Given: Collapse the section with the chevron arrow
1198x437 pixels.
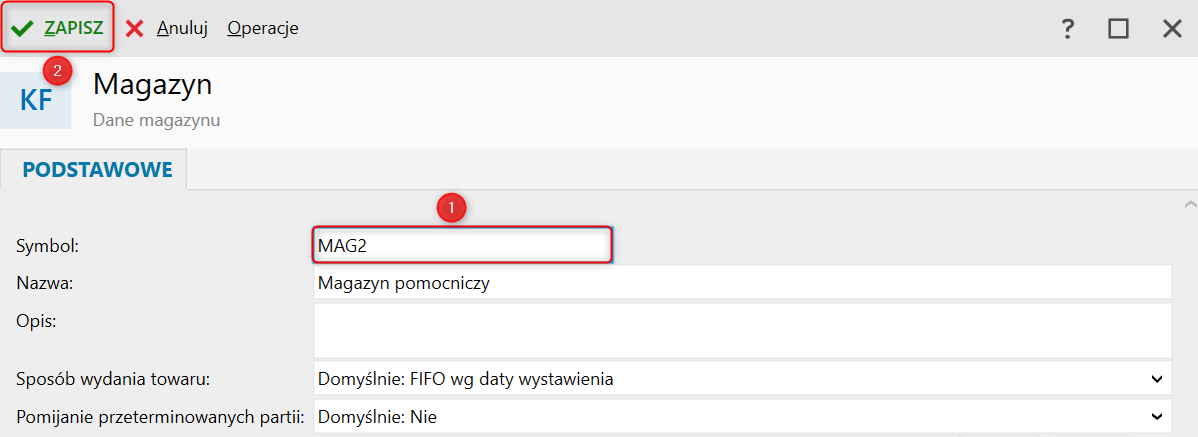Looking at the screenshot, I should [x=1189, y=204].
